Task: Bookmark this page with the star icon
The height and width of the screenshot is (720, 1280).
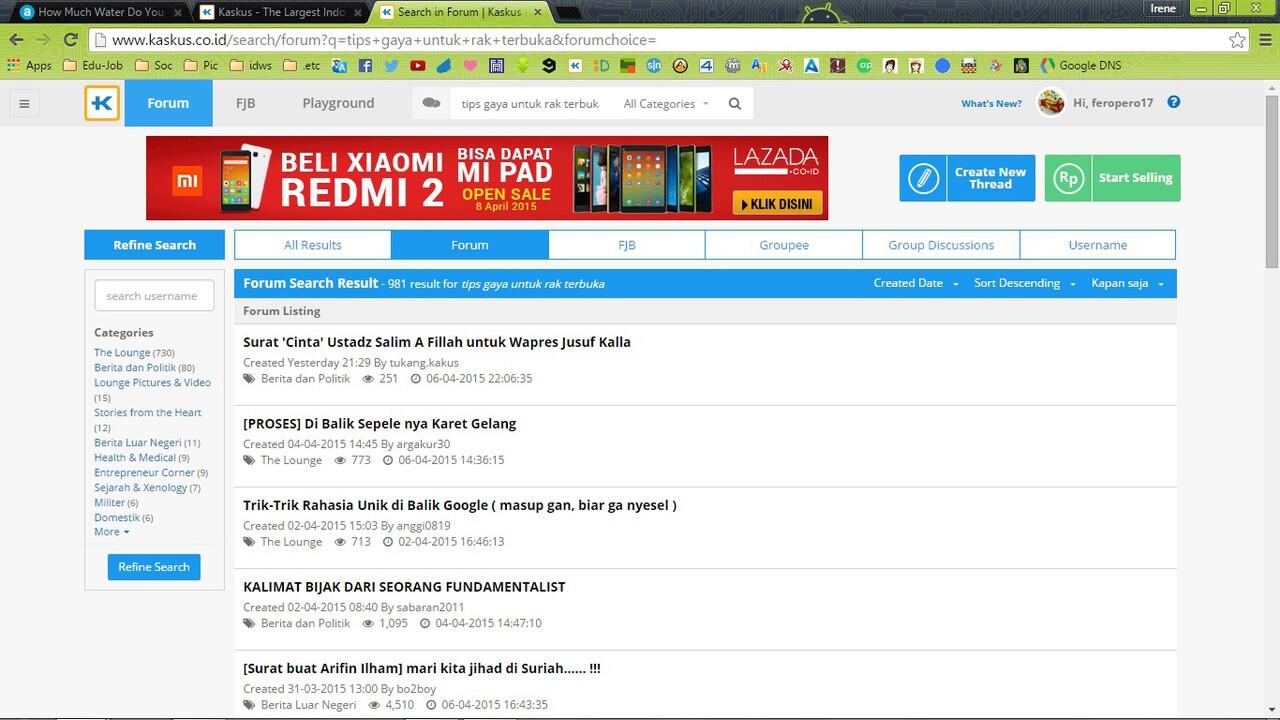Action: point(1238,40)
